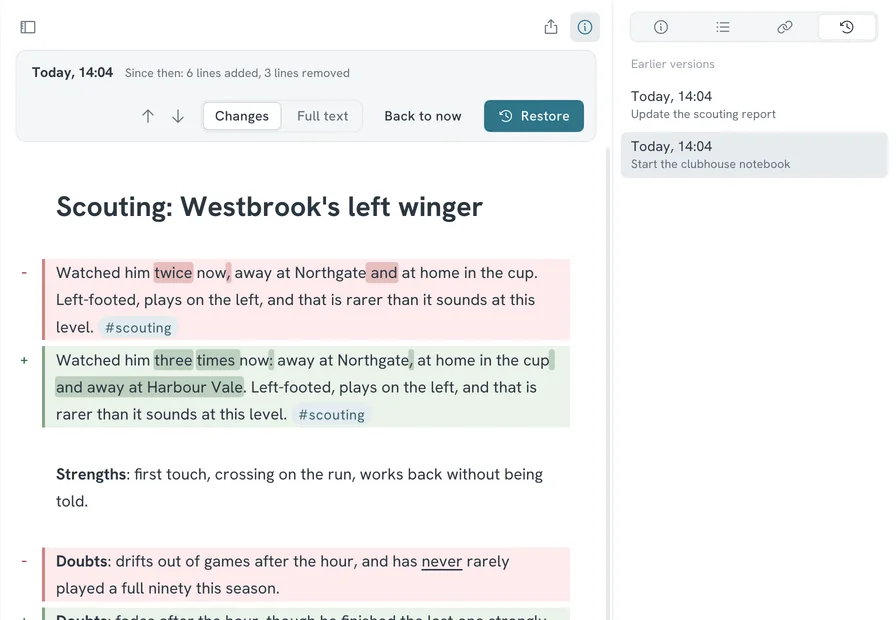Restore this earlier version

[x=534, y=116]
